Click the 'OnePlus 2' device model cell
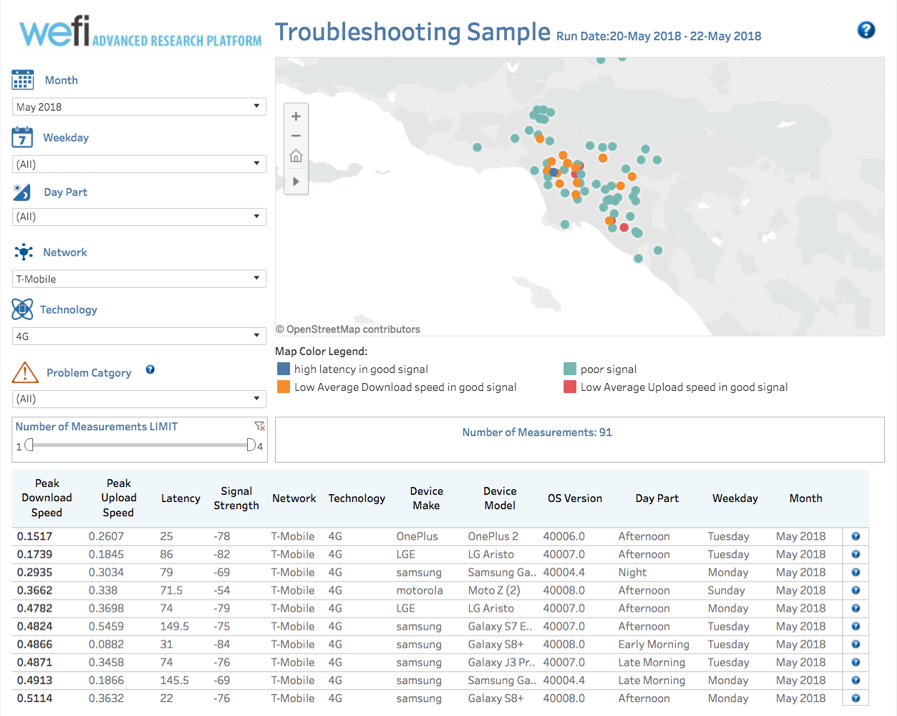897x716 pixels. [x=493, y=536]
